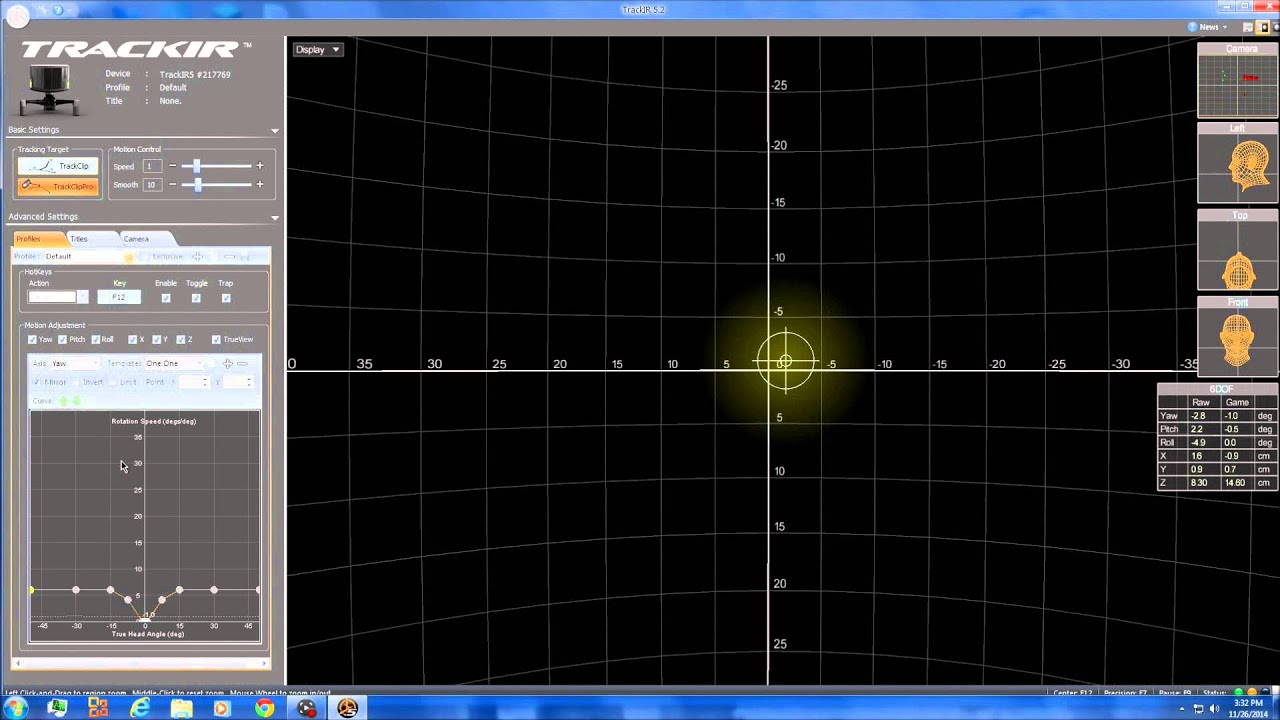The width and height of the screenshot is (1280, 720).
Task: Click the favorite star icon beside profile name
Action: 129,256
